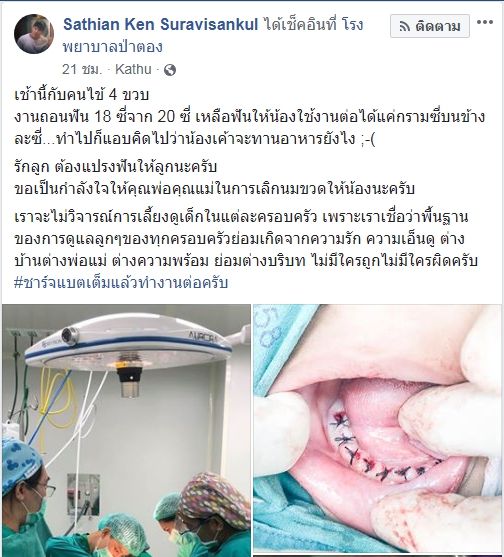Open the 21 ชม. post timestamp

click(x=82, y=69)
